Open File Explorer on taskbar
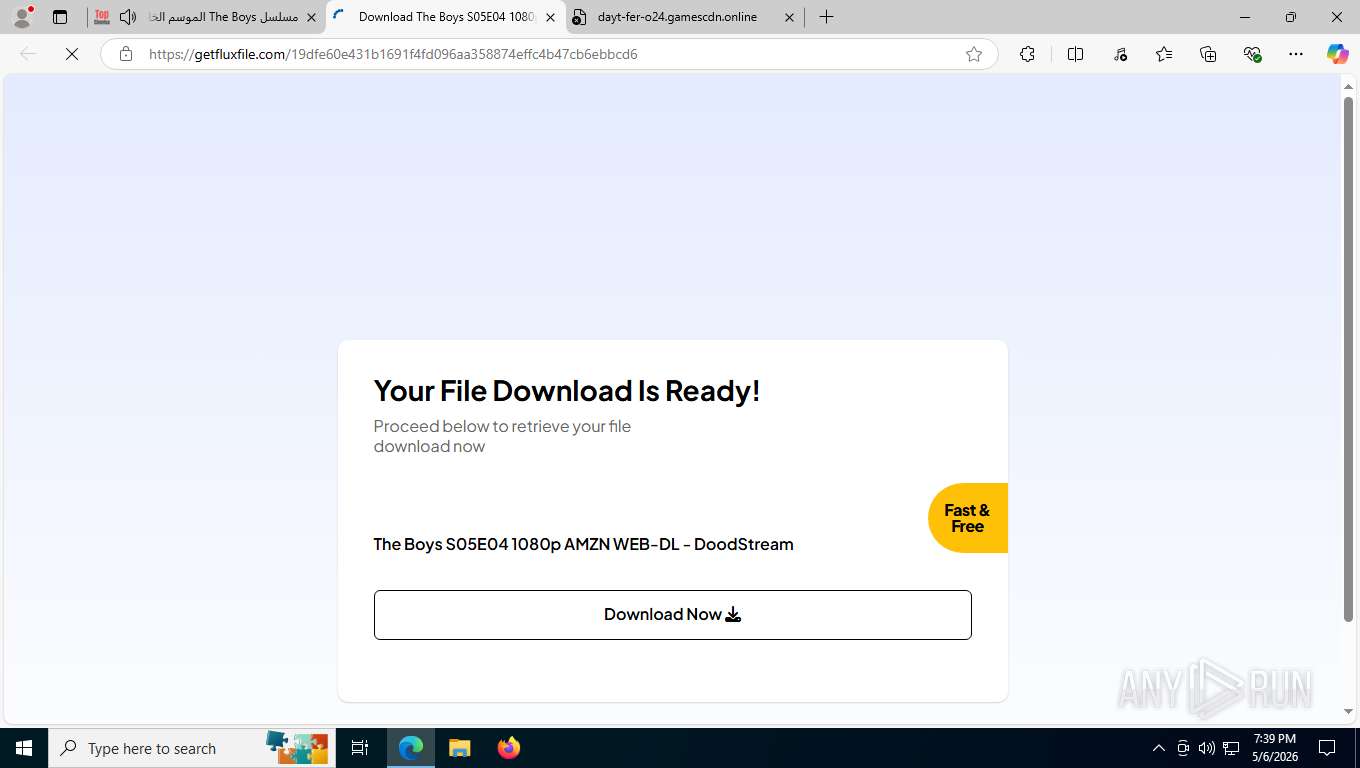Image resolution: width=1360 pixels, height=768 pixels. coord(459,748)
